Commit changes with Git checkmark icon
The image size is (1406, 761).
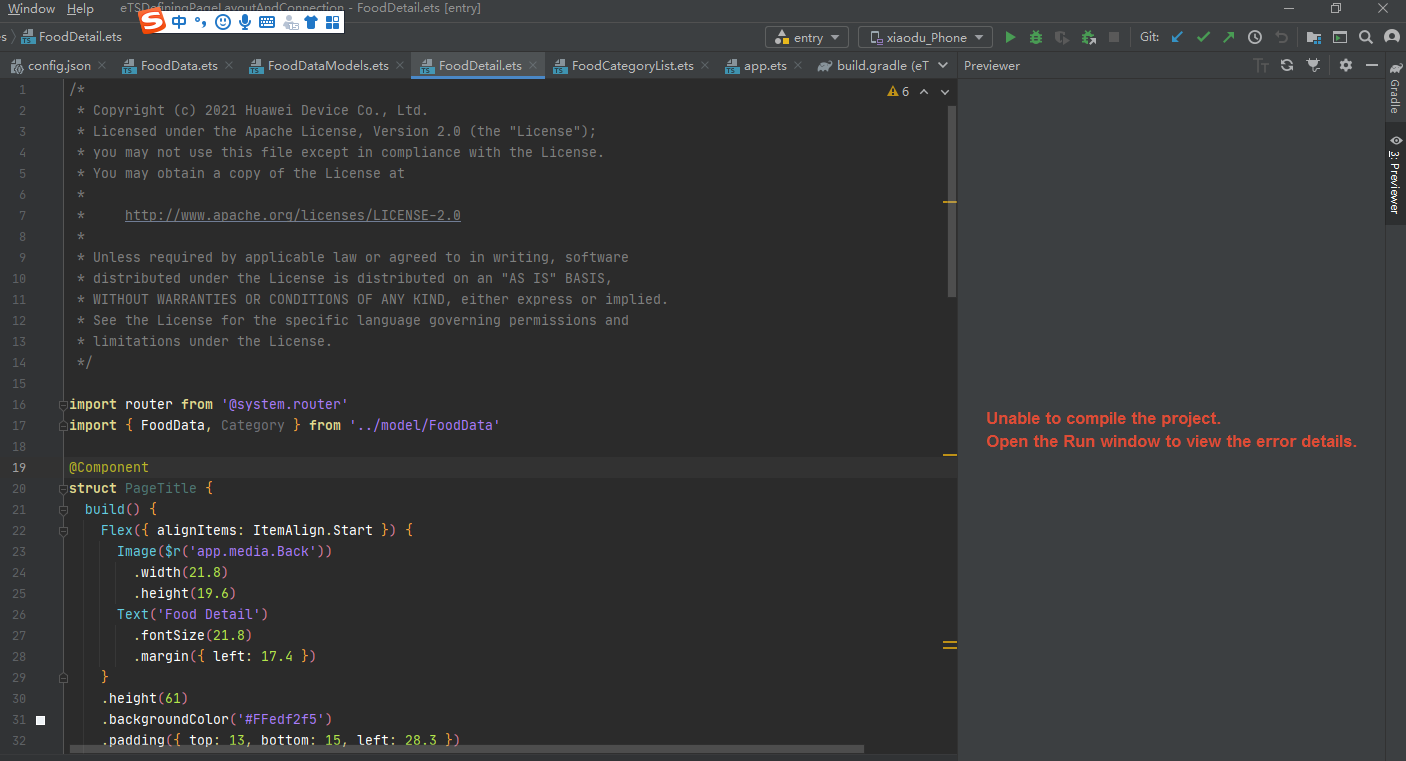click(x=1203, y=37)
